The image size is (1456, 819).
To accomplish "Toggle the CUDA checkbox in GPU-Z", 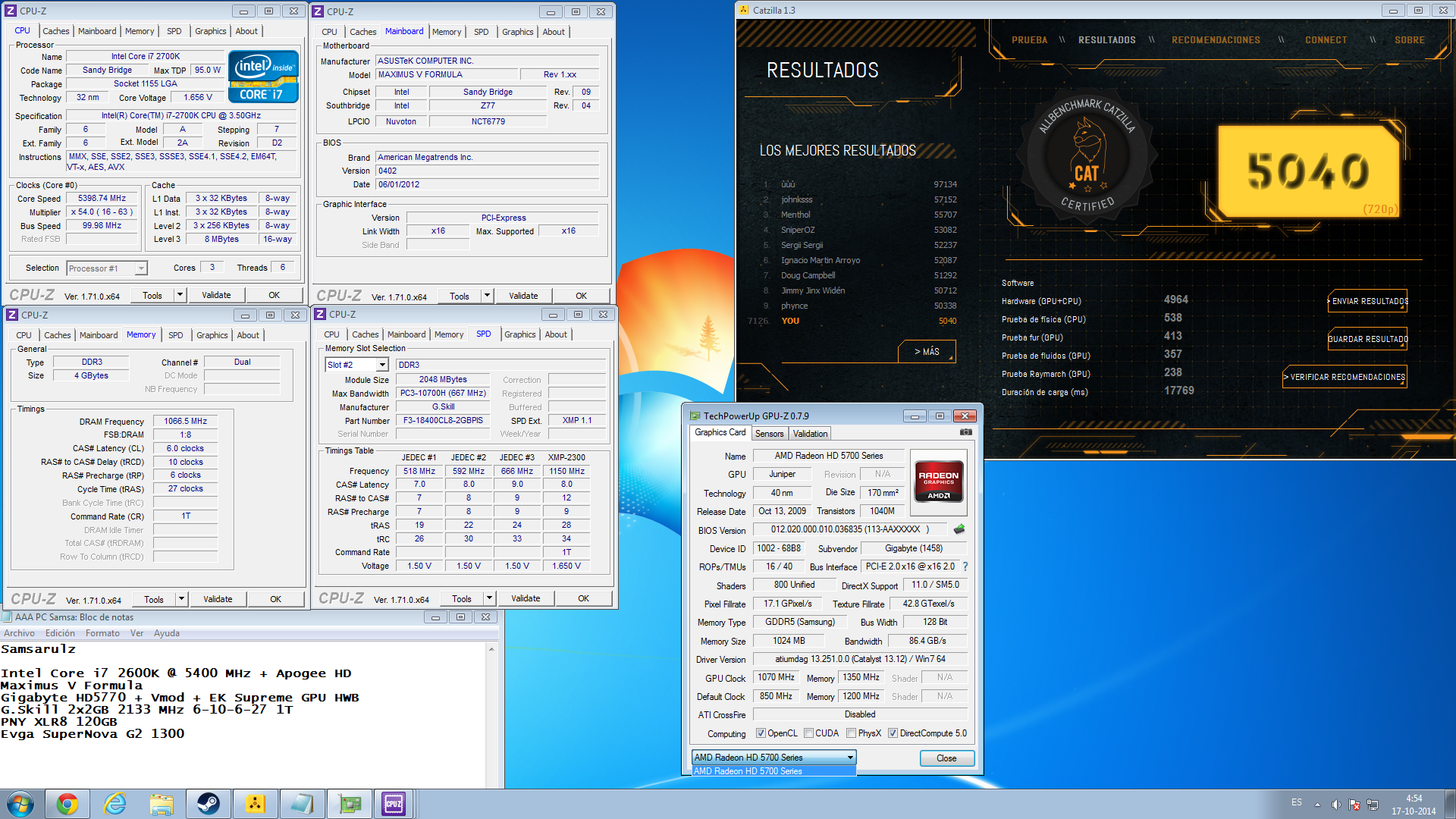I will (808, 733).
